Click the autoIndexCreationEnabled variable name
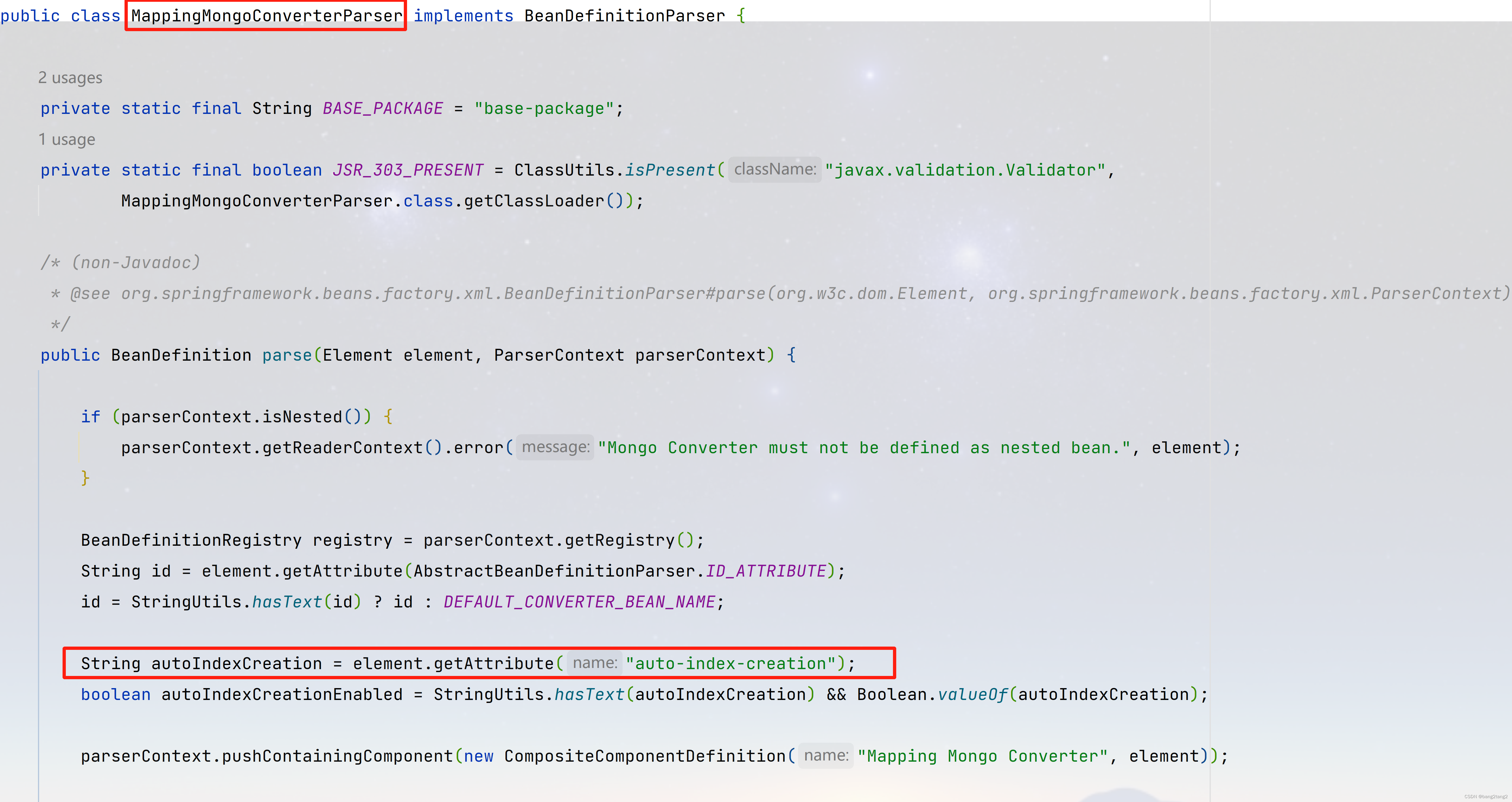The image size is (1512, 802). (x=282, y=695)
